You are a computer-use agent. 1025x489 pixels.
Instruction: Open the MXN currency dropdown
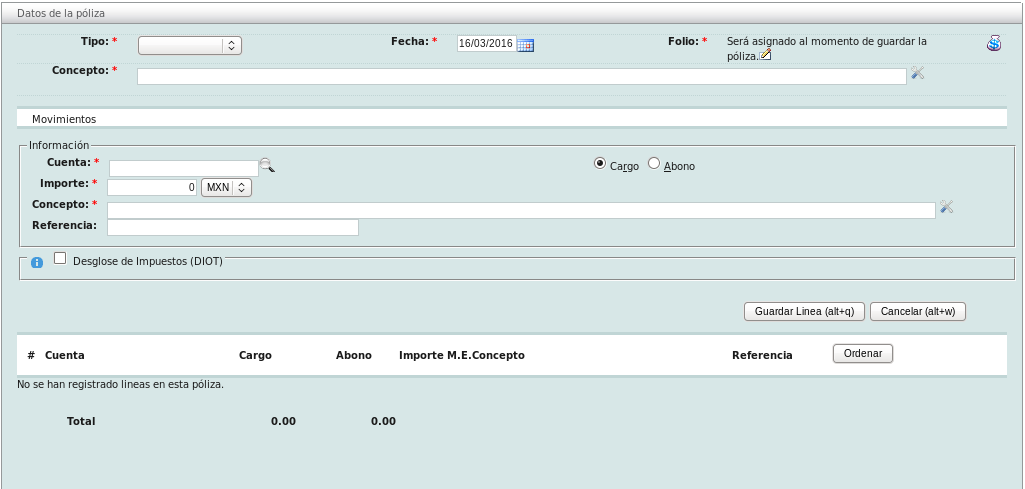click(x=226, y=187)
